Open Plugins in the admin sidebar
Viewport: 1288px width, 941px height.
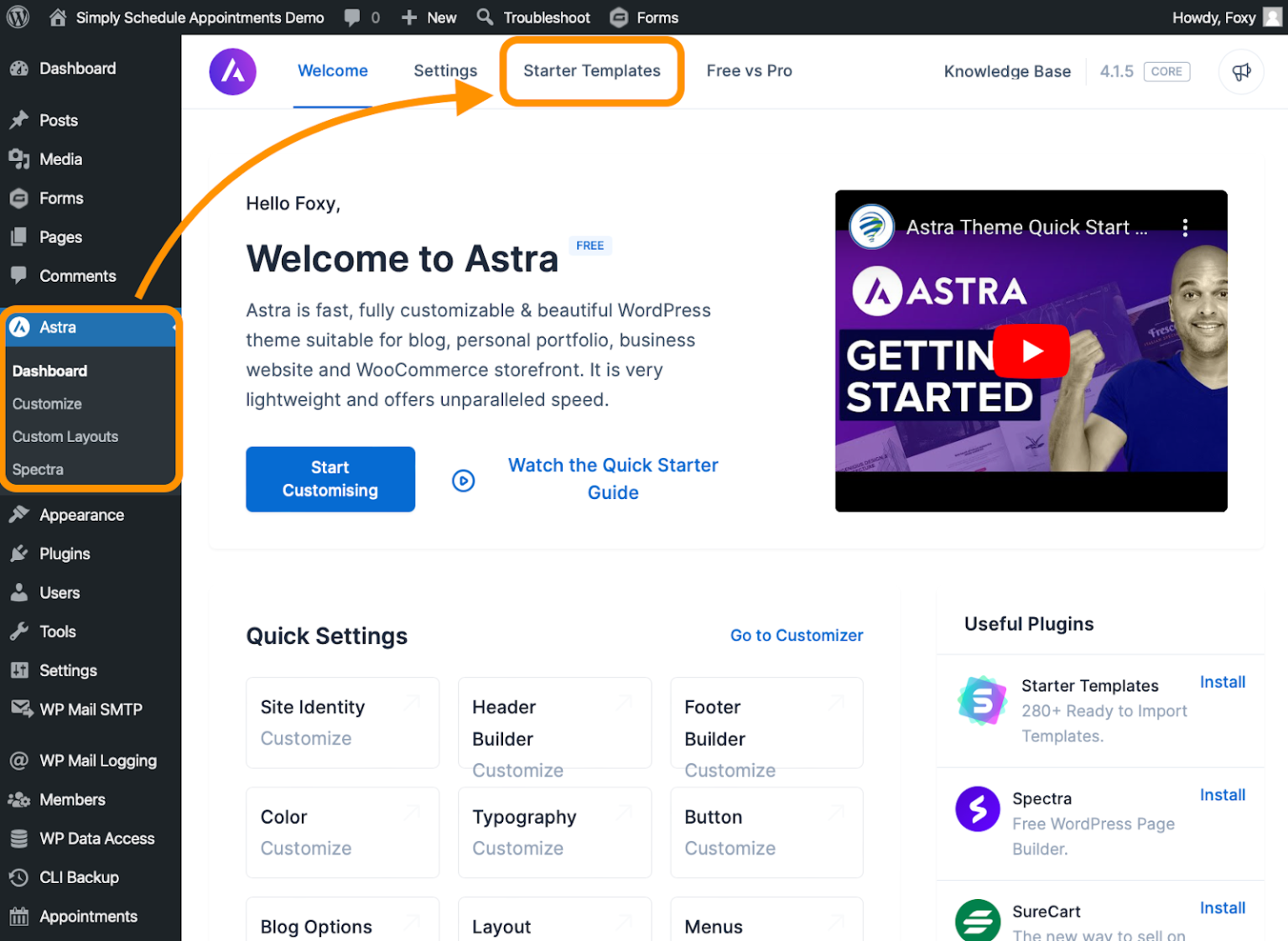click(65, 554)
